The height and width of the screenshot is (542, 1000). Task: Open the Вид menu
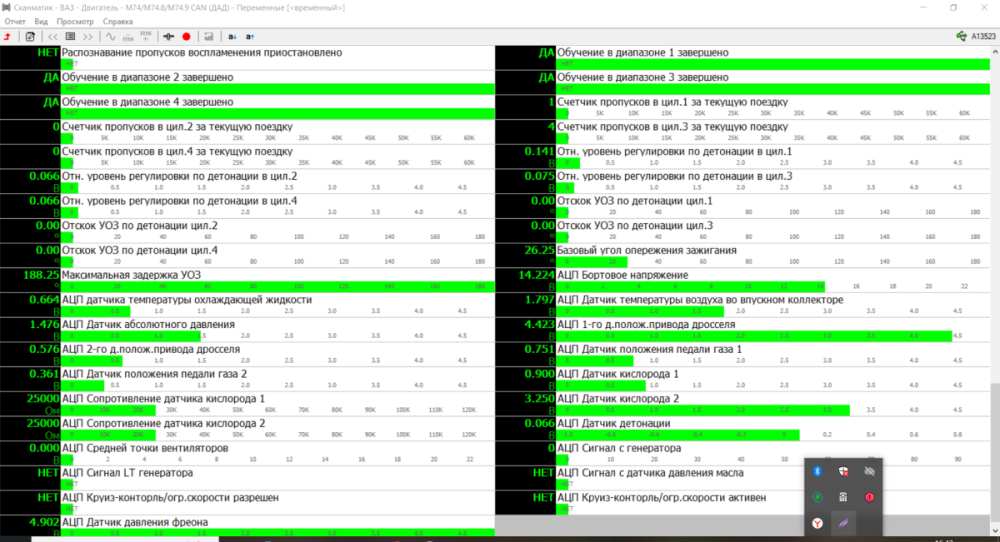click(41, 22)
